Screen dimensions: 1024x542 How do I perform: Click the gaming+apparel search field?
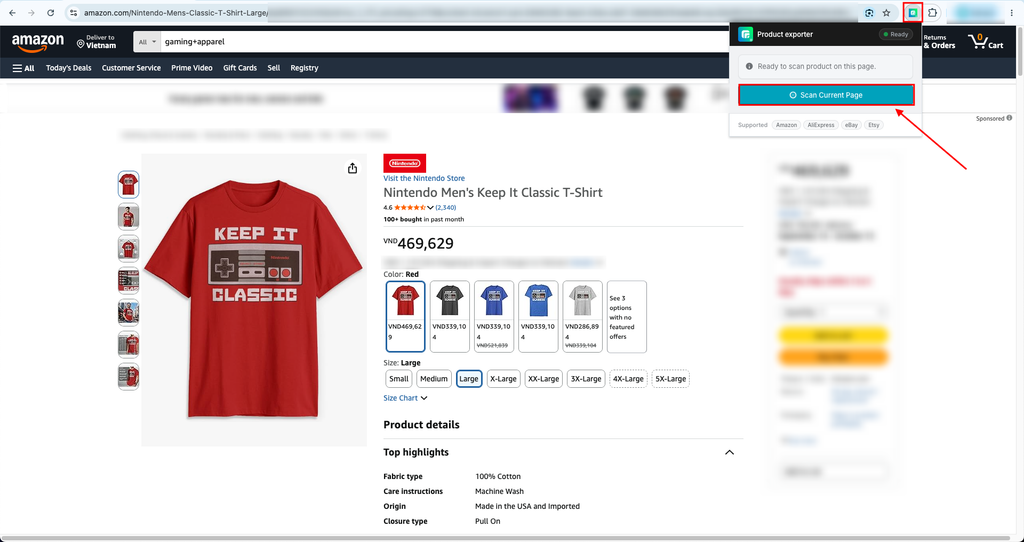pos(444,42)
